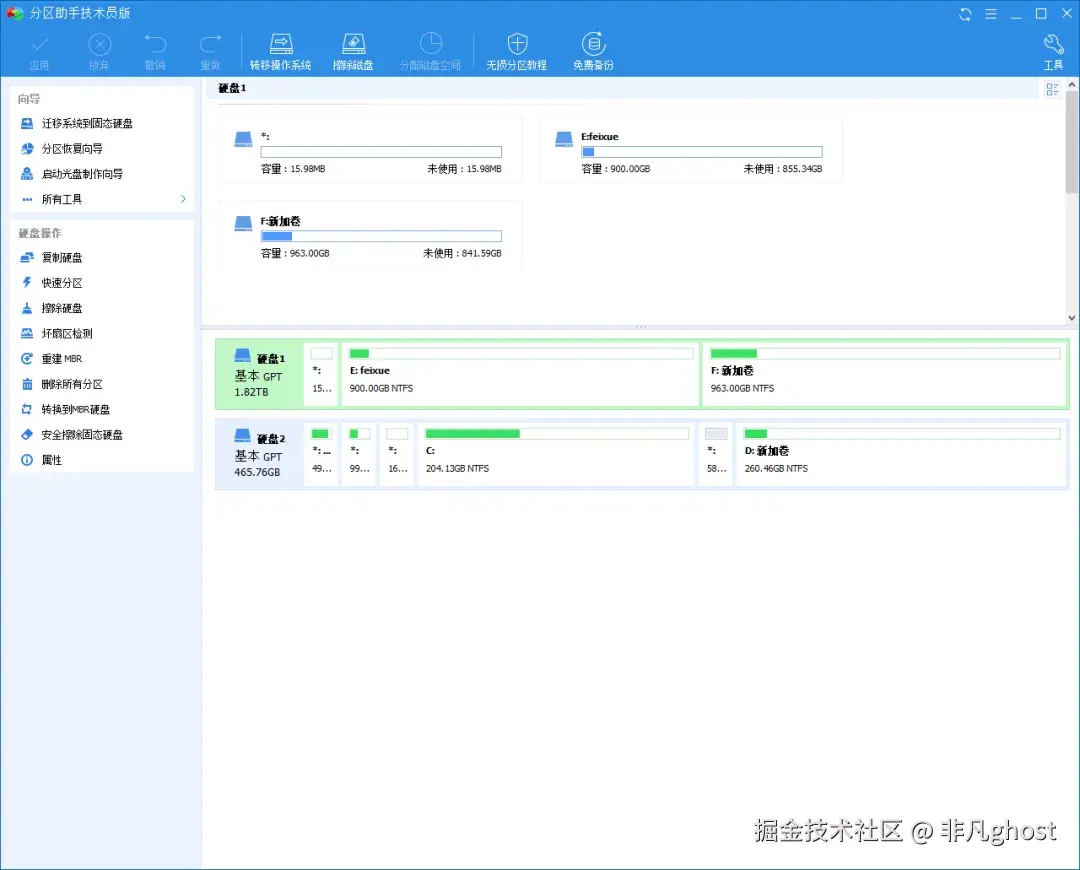1080x870 pixels.
Task: Click the trash 删除所有分区 icon
Action: click(27, 384)
